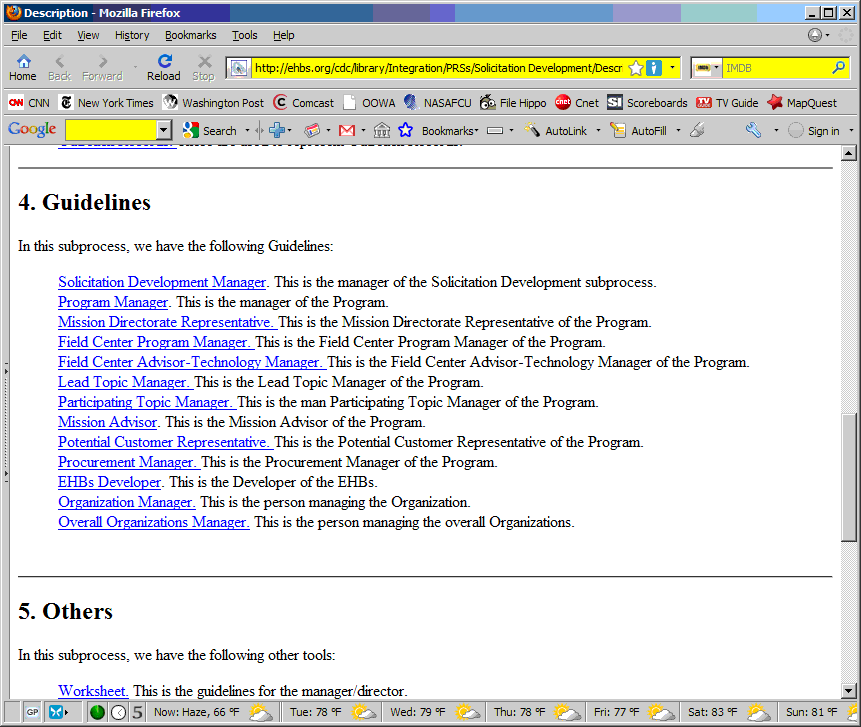Open the Comcast bookmark
Viewport: 861px width, 727px height.
(x=303, y=103)
